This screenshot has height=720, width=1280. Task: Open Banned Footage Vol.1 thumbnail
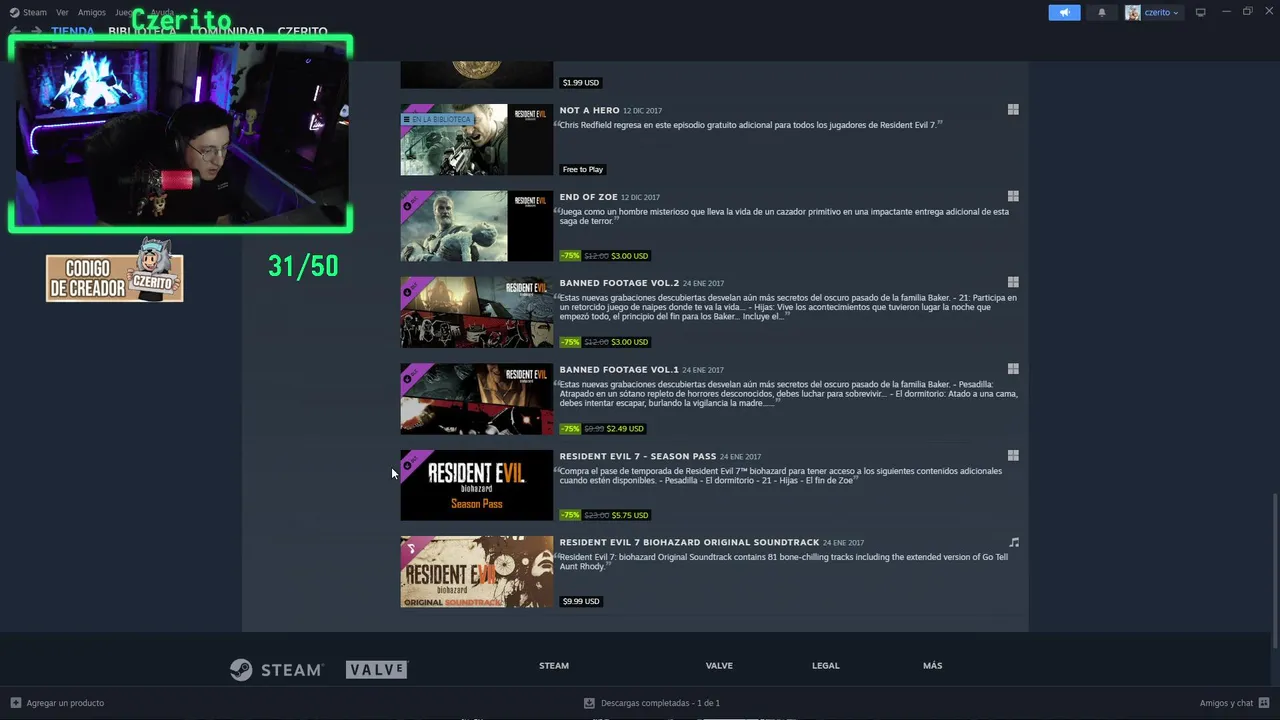[476, 398]
